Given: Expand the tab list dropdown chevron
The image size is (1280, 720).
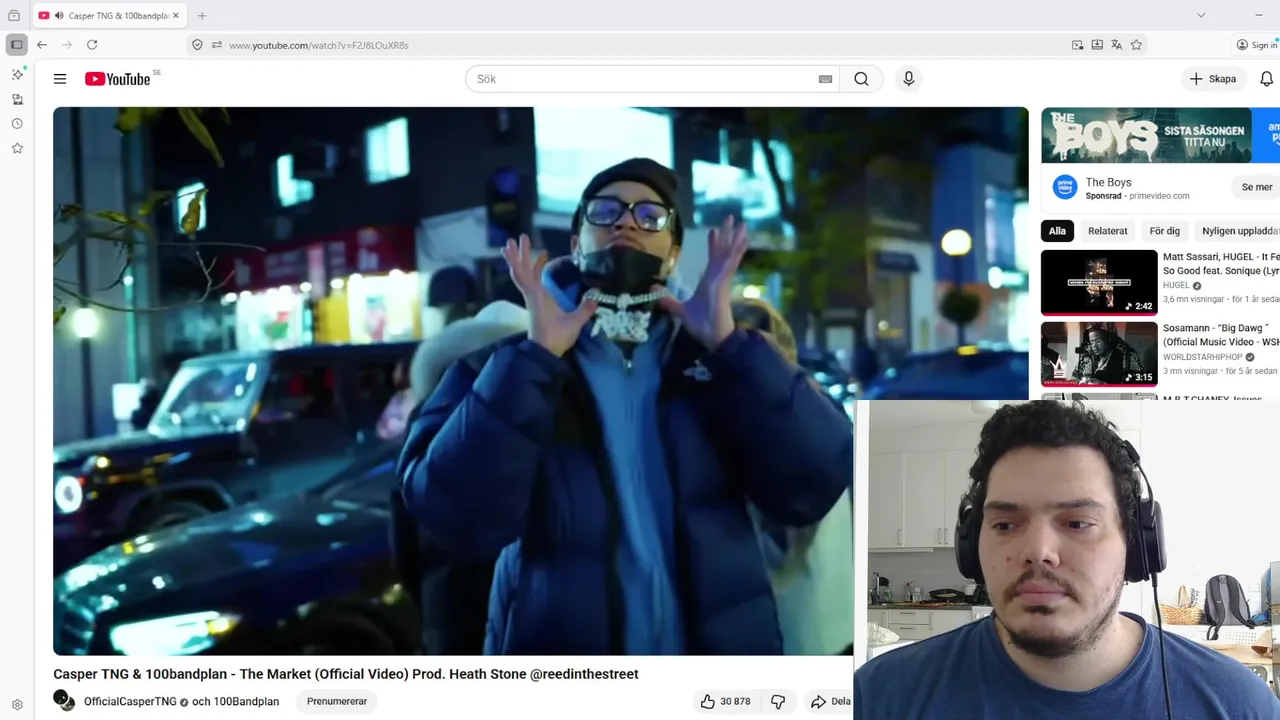Looking at the screenshot, I should [x=1201, y=16].
